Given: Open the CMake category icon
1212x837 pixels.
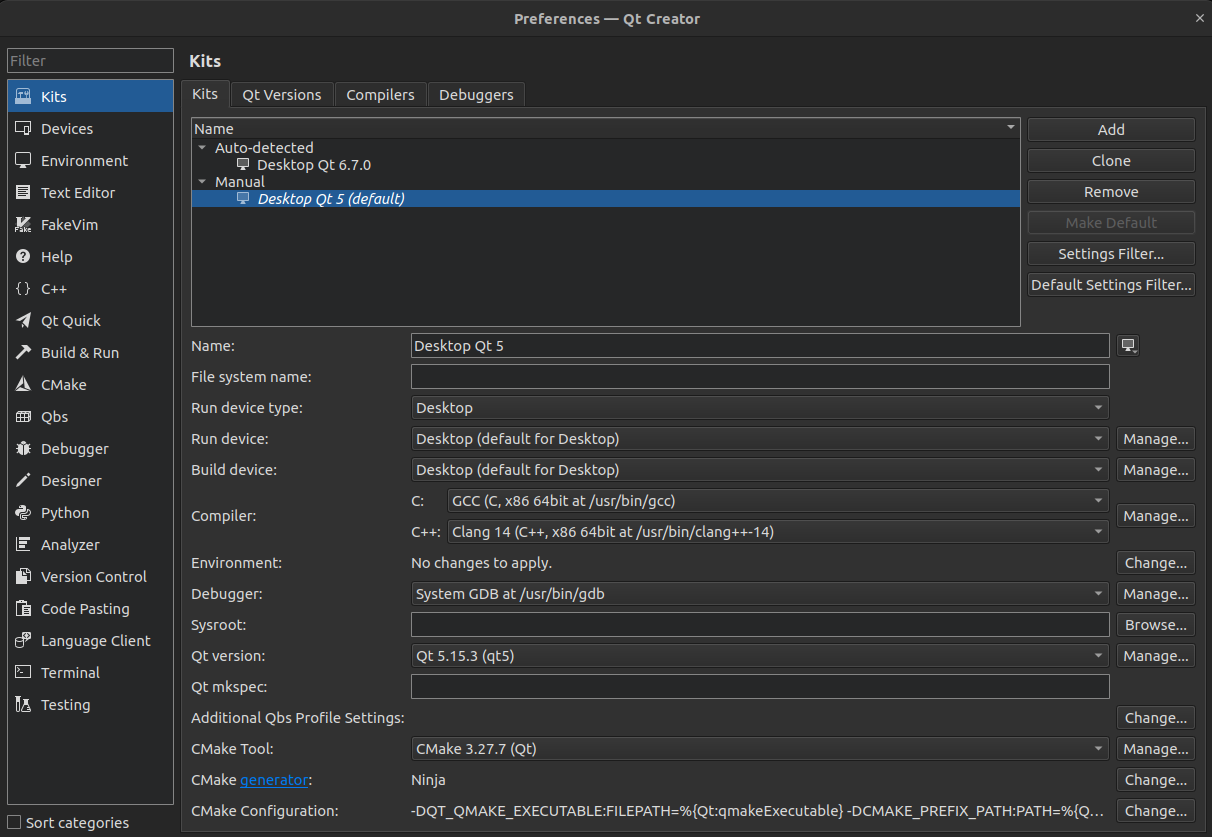Looking at the screenshot, I should [x=24, y=385].
